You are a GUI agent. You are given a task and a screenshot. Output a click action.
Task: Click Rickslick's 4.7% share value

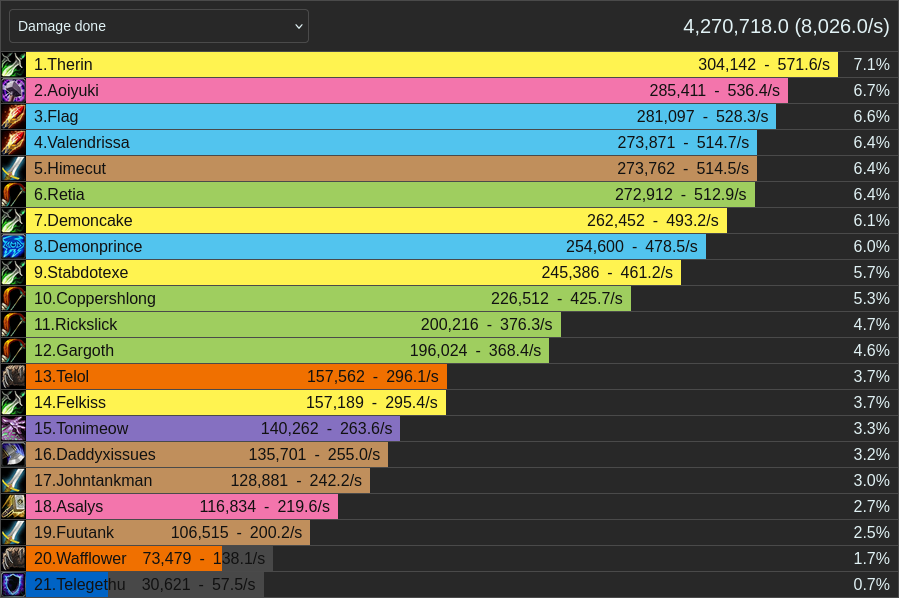pyautogui.click(x=871, y=325)
